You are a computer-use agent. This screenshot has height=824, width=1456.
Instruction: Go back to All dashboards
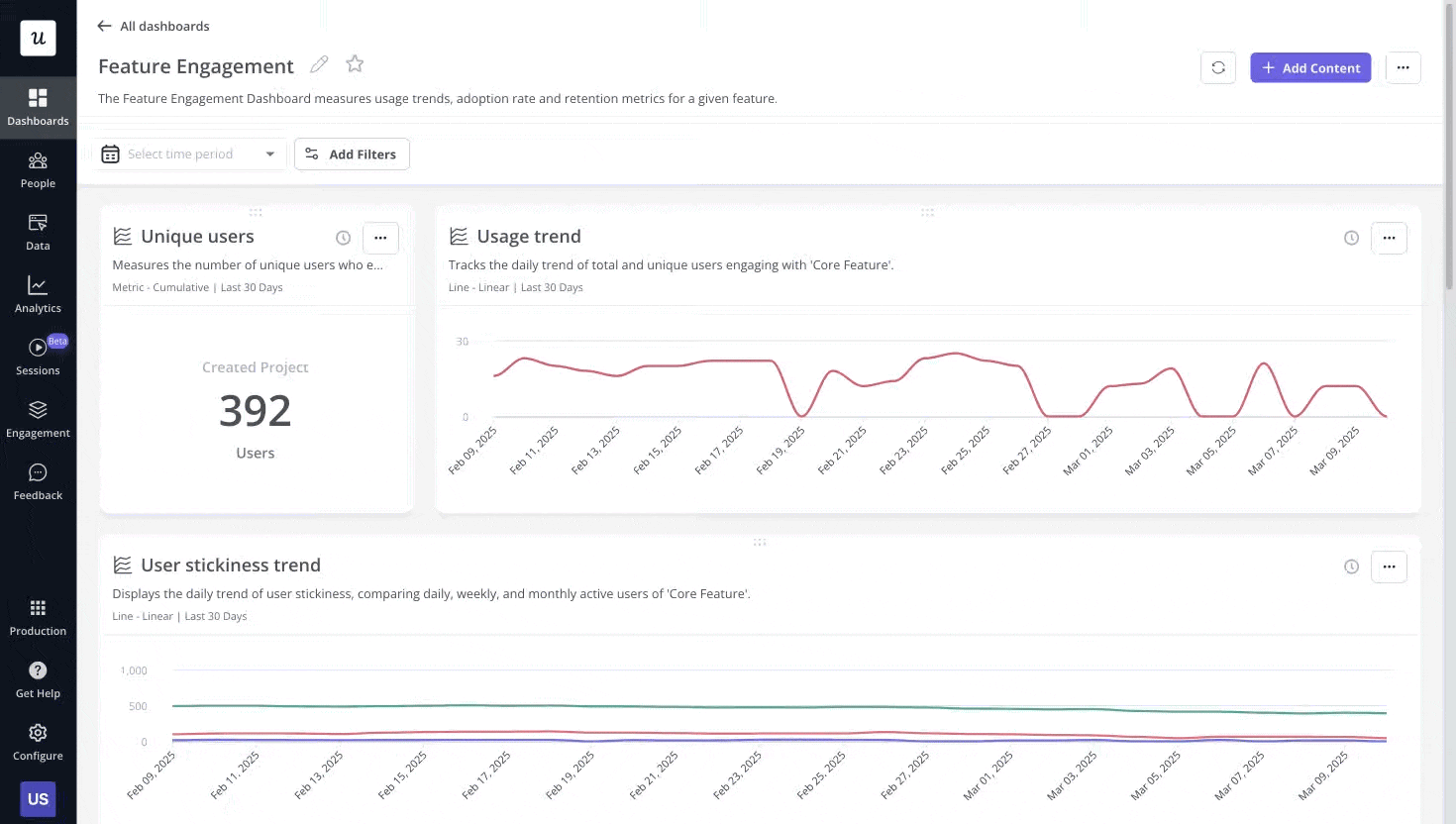tap(154, 26)
